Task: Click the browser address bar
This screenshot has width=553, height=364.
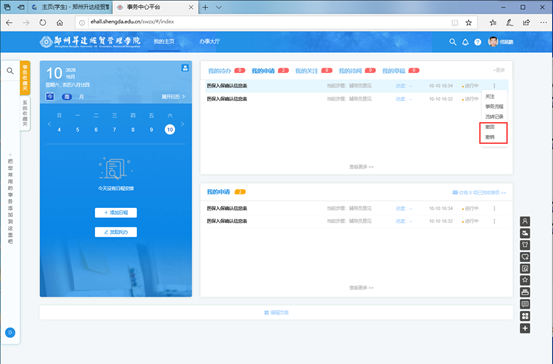Action: coord(268,22)
